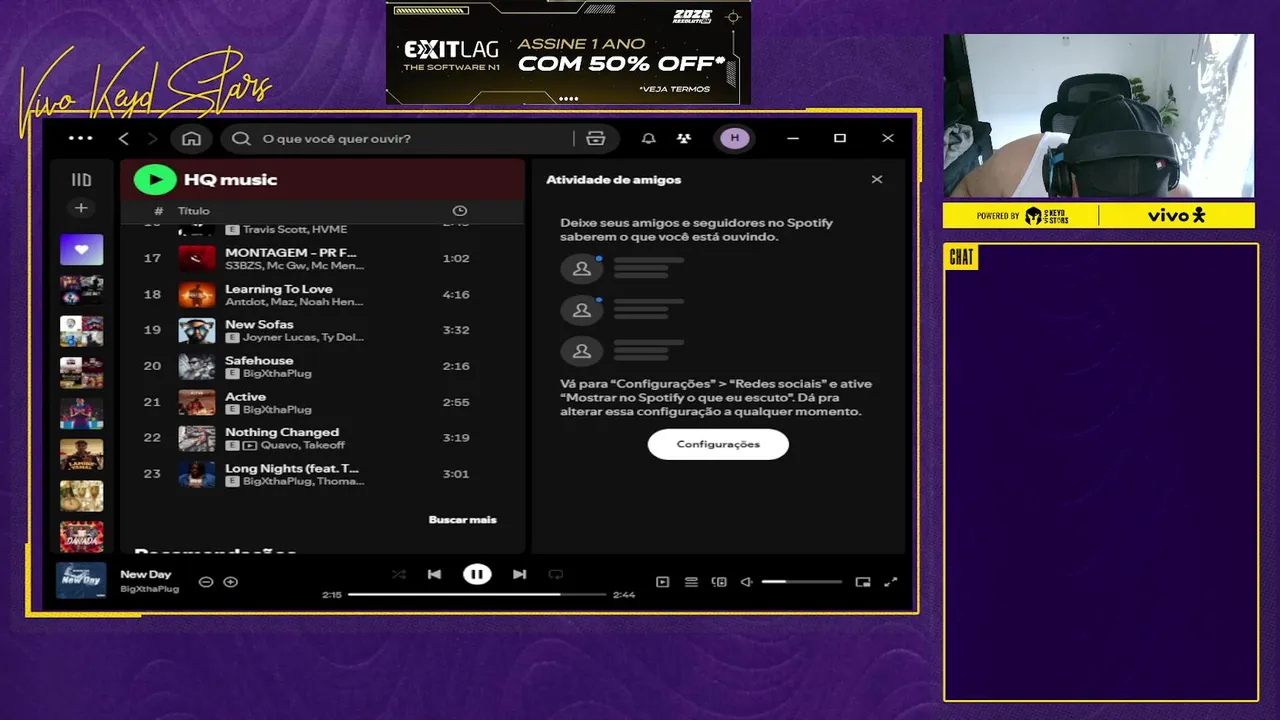Open the 'New Day' song title link
The image size is (1280, 720).
(x=146, y=574)
